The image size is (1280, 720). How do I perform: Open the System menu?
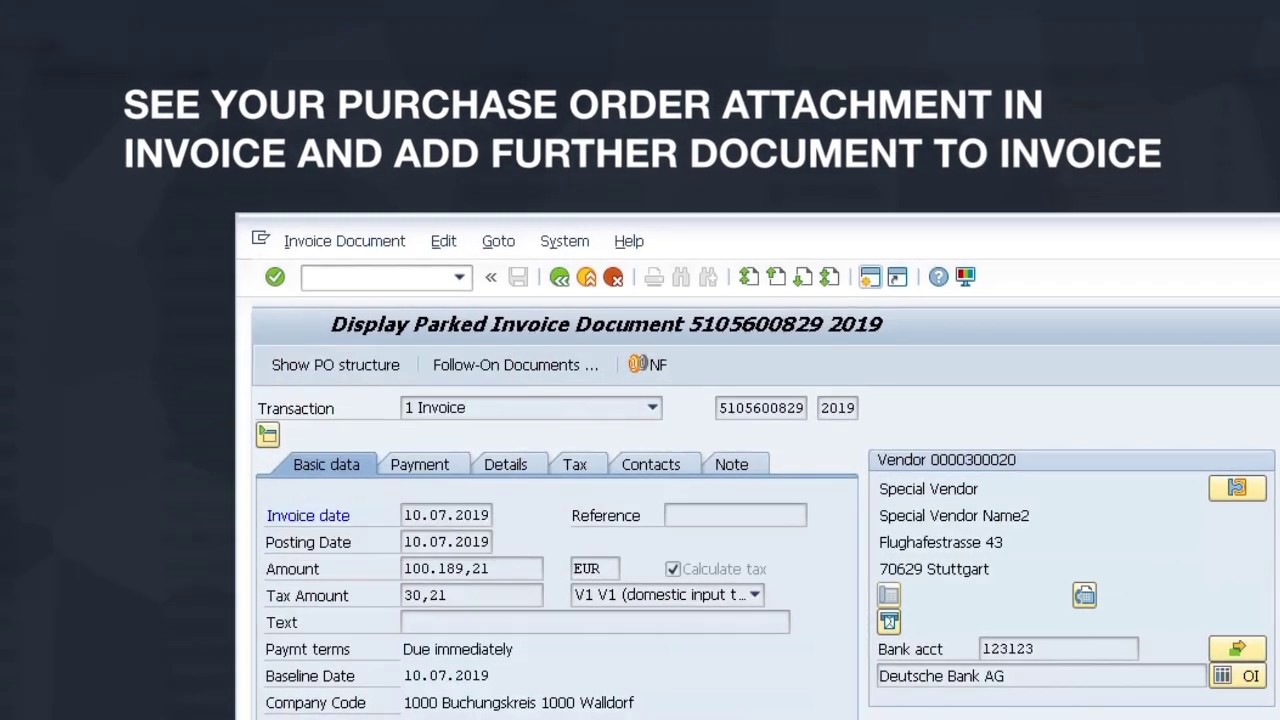point(564,241)
